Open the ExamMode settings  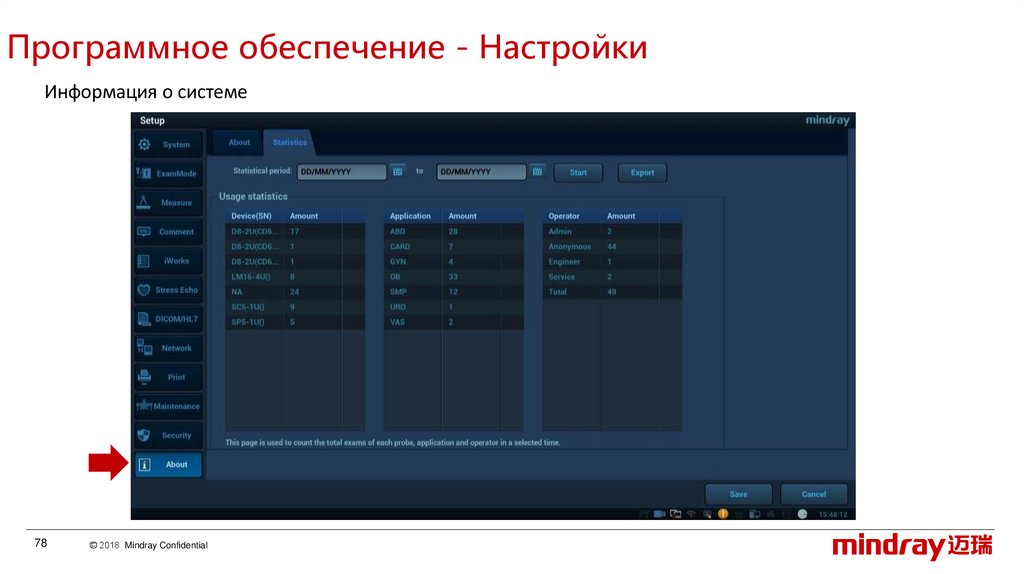tap(168, 174)
